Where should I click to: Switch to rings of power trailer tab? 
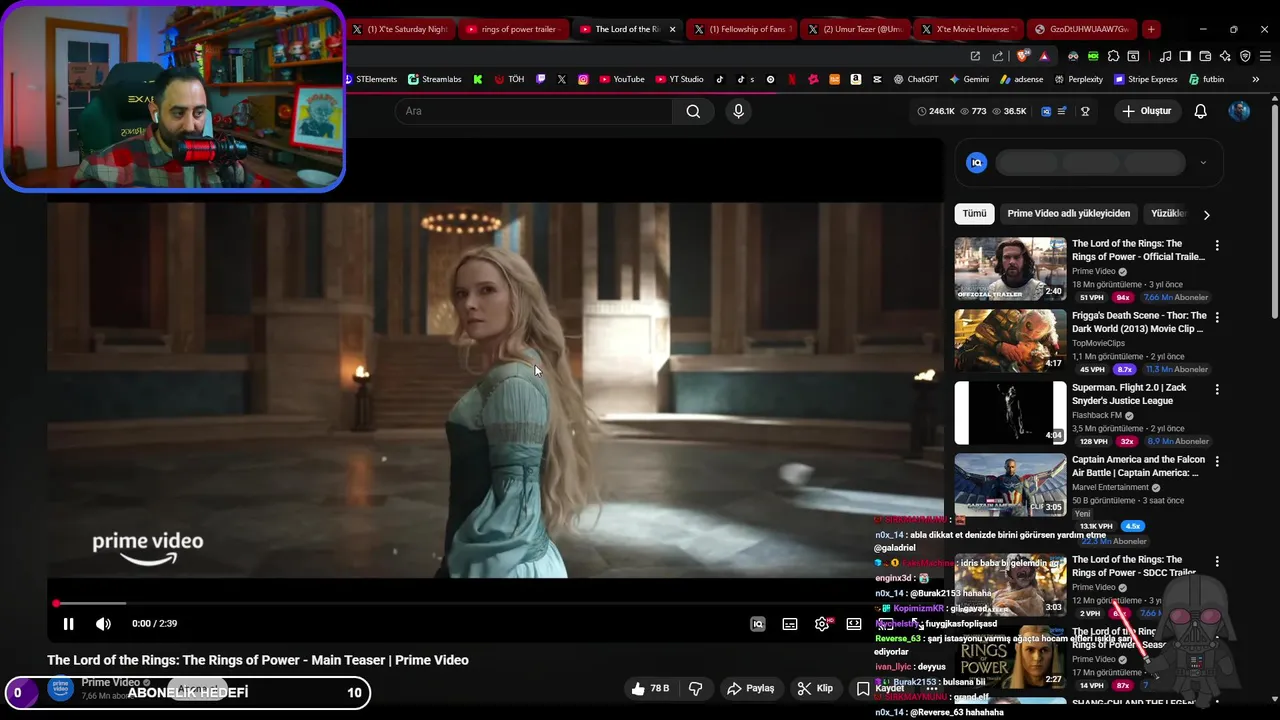click(x=514, y=29)
